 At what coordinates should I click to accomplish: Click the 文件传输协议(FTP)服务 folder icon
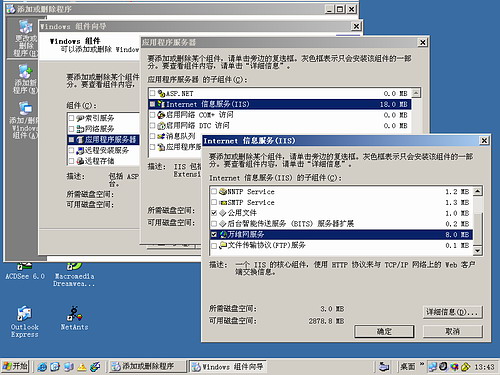(223, 245)
